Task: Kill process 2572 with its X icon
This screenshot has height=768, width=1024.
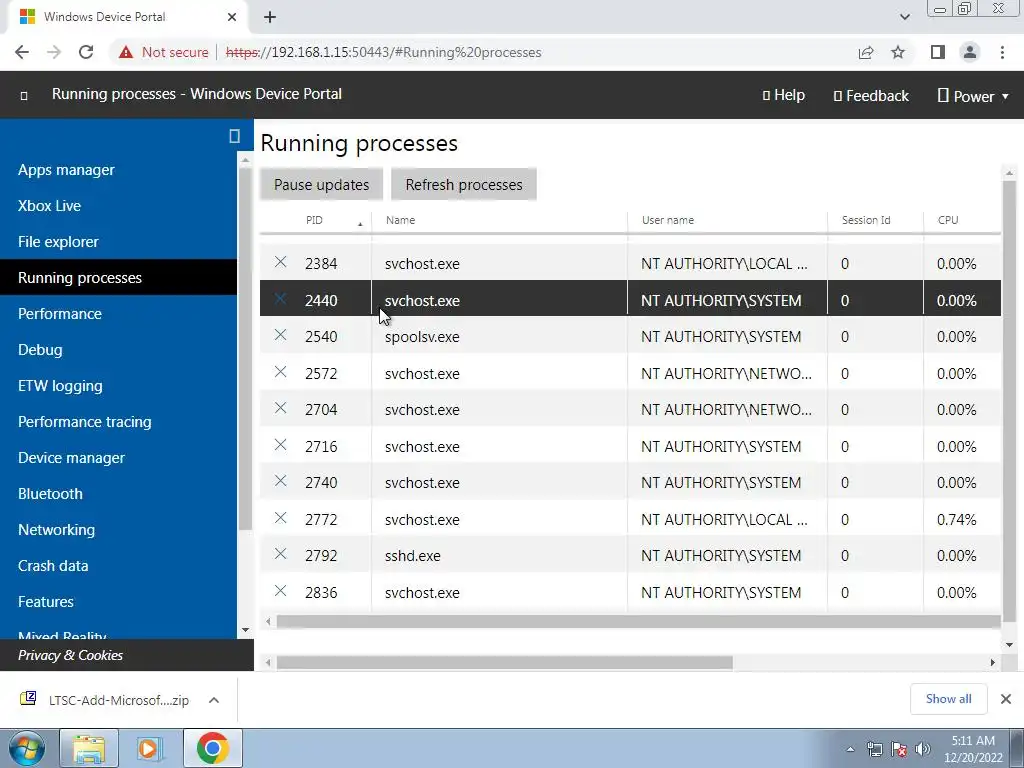Action: coord(280,372)
